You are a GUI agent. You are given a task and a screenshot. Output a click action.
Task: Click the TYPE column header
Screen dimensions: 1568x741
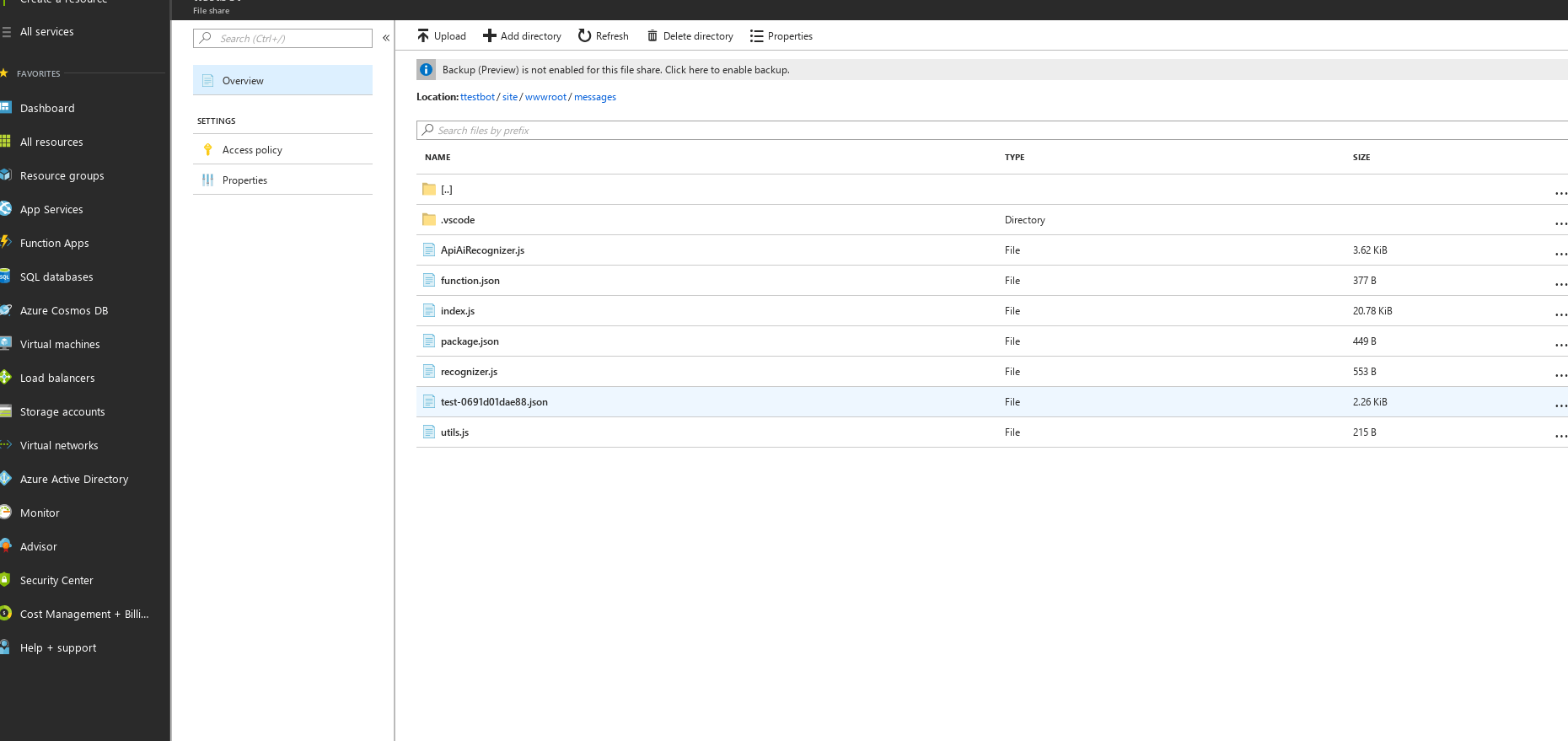click(x=1014, y=157)
